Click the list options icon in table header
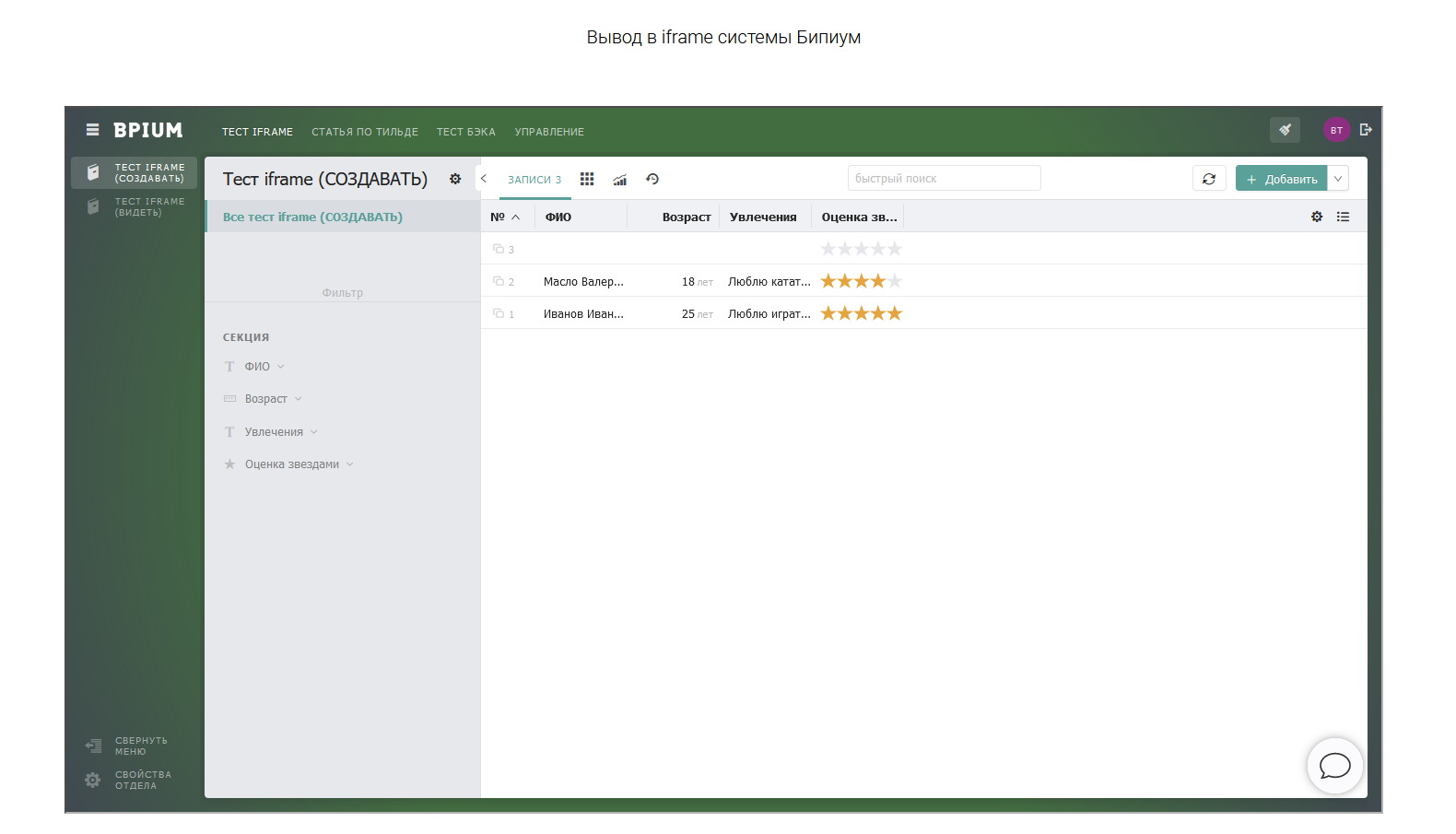 point(1344,217)
